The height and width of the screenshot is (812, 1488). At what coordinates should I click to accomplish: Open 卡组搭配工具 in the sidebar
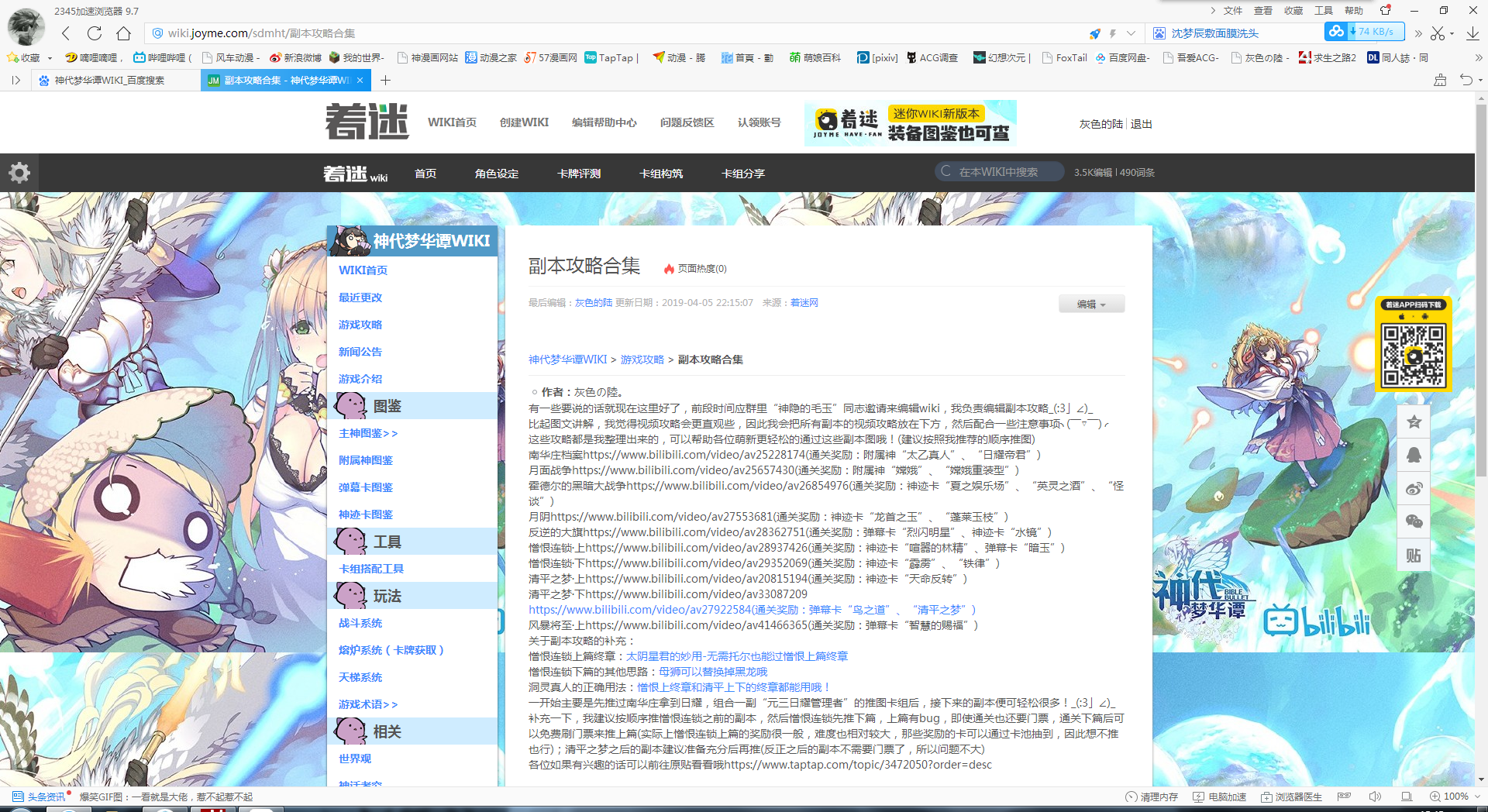click(x=371, y=569)
